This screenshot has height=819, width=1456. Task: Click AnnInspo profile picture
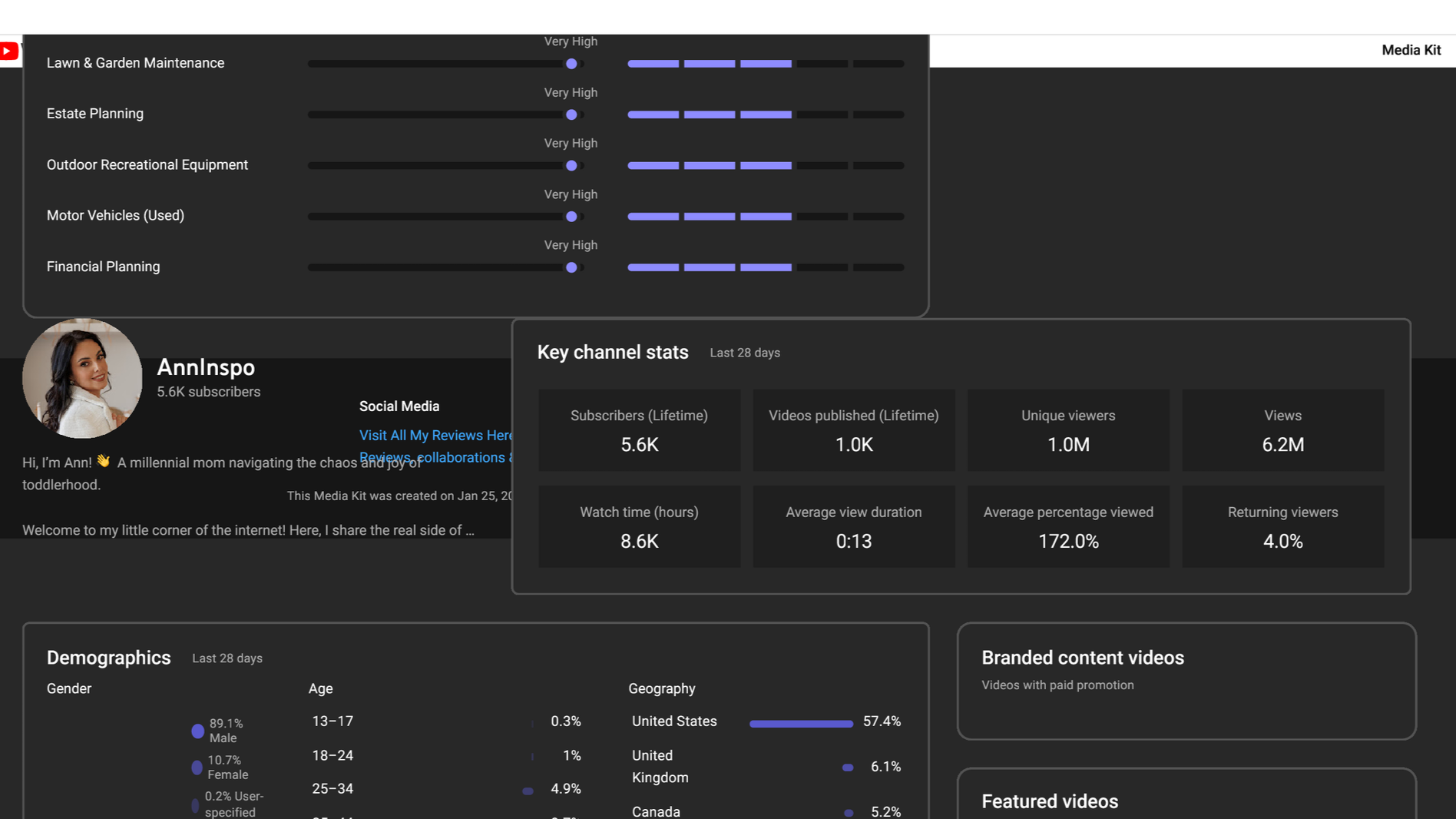[82, 378]
